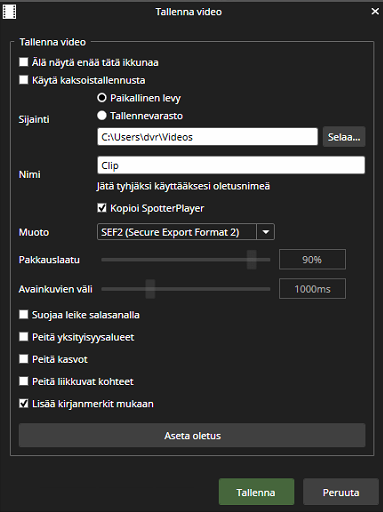Image resolution: width=383 pixels, height=512 pixels.
Task: Click the SEF2 (Secure Export Format 2) combo box
Action: [x=186, y=232]
